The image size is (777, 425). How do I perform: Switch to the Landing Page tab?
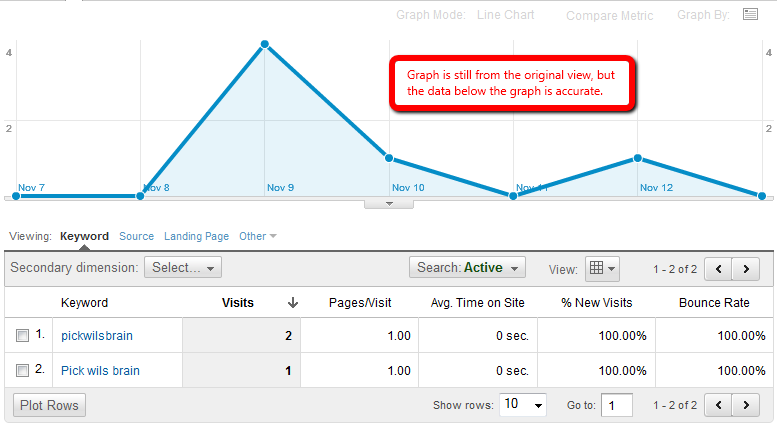click(196, 237)
